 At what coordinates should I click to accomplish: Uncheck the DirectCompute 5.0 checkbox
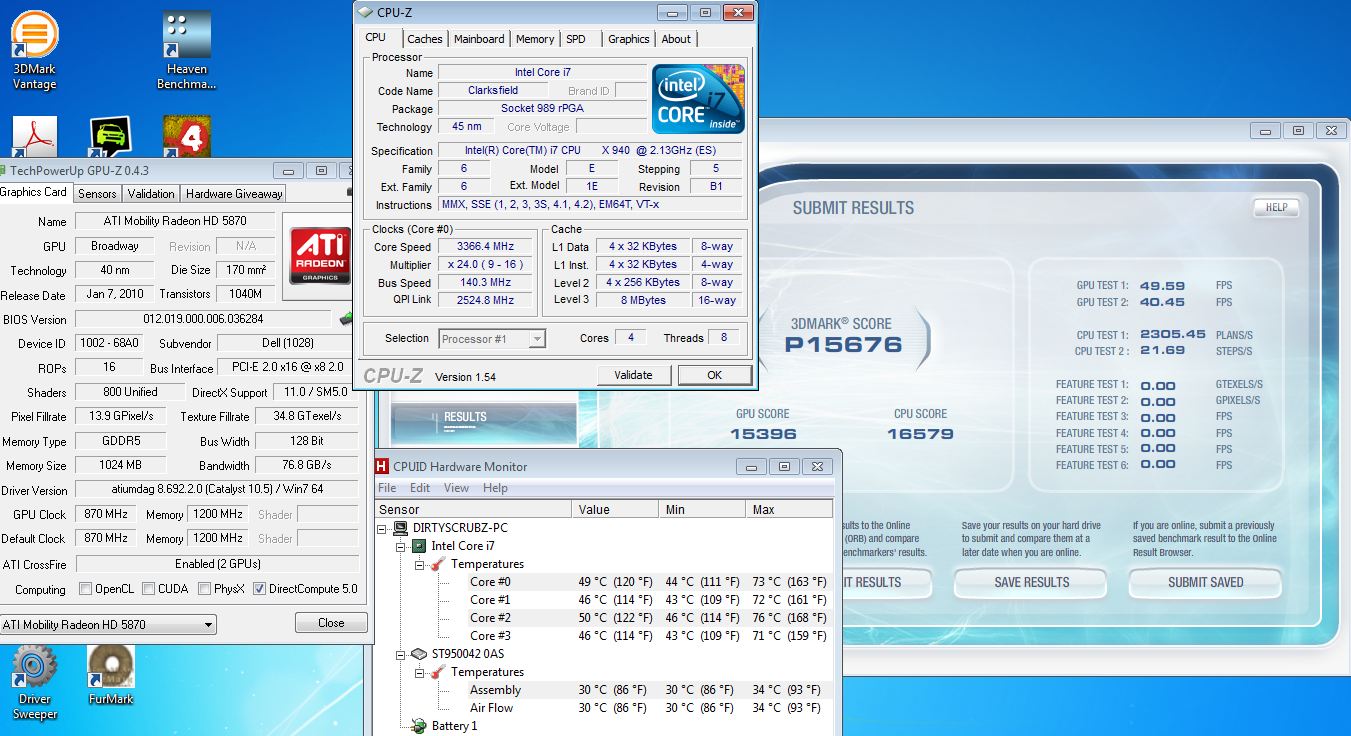click(x=260, y=589)
